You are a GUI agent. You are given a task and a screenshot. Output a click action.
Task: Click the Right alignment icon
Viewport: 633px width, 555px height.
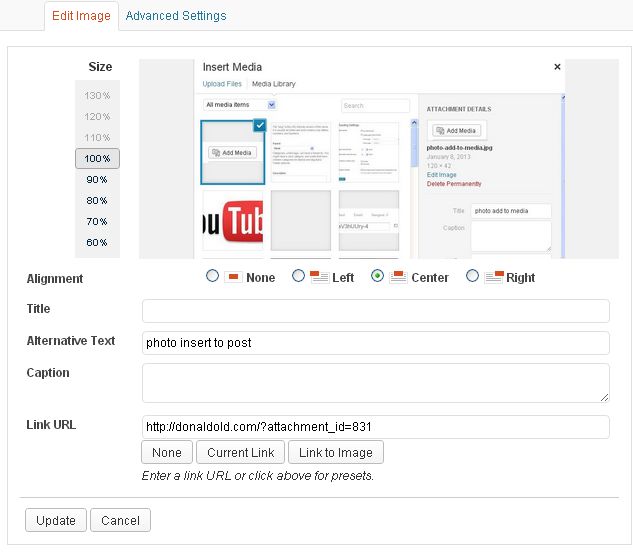[x=493, y=277]
